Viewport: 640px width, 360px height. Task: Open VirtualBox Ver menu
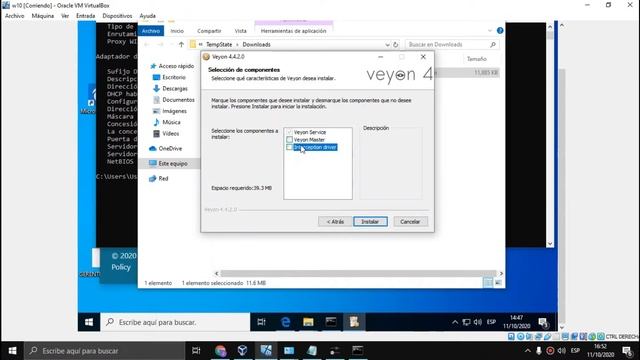click(x=65, y=16)
